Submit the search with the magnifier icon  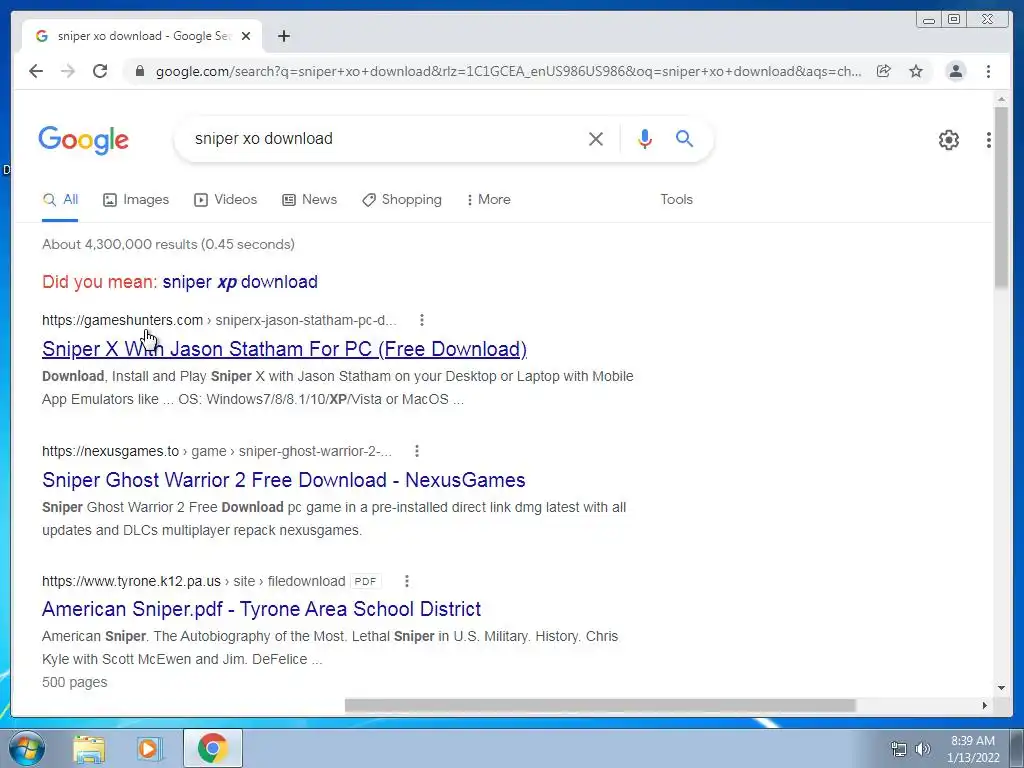point(684,138)
